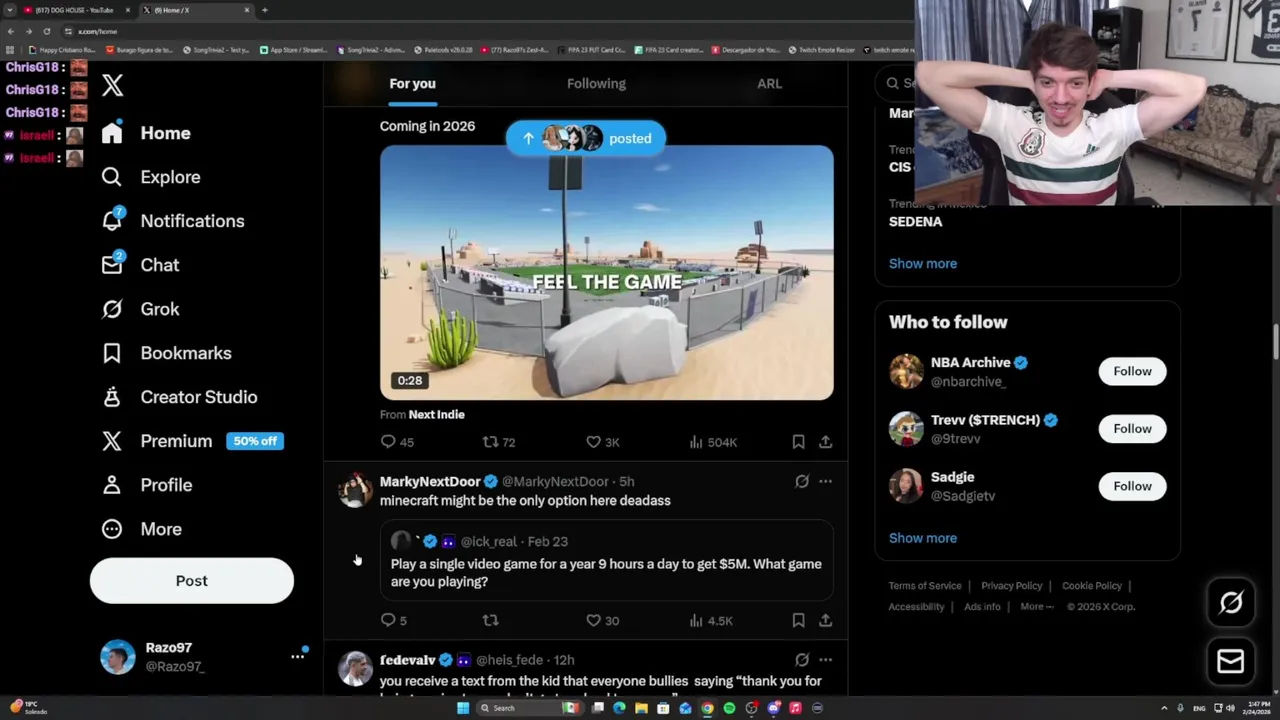Open the Privacy Policy link
Screen dimensions: 1280x720
pyautogui.click(x=1011, y=586)
